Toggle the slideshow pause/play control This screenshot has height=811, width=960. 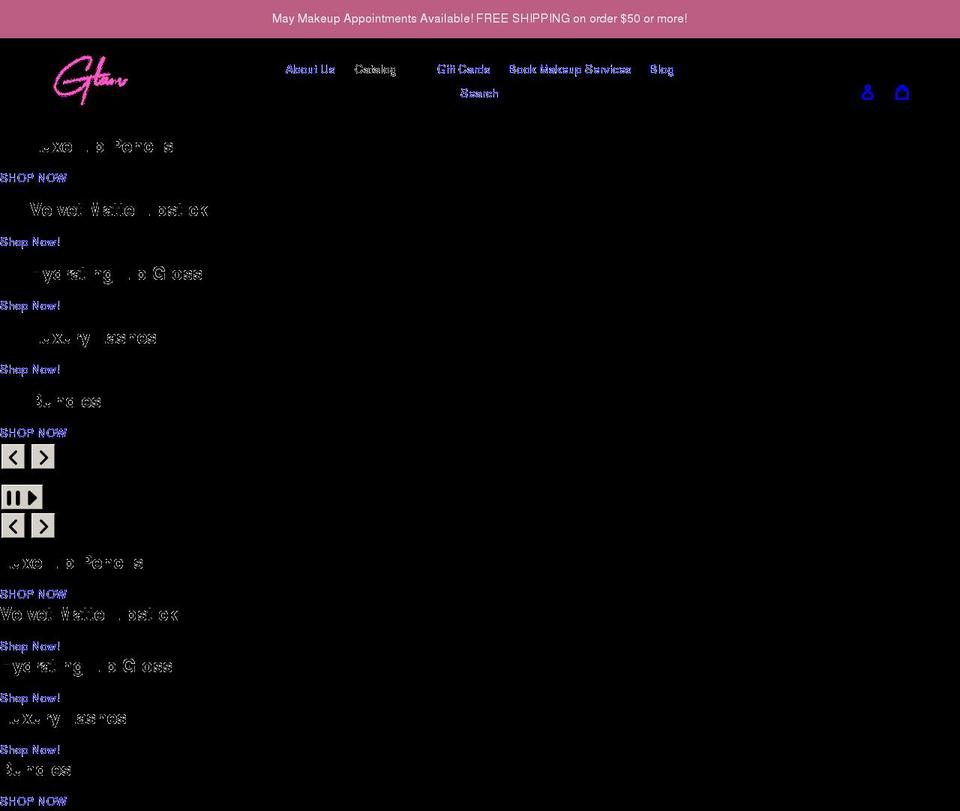tap(21, 496)
